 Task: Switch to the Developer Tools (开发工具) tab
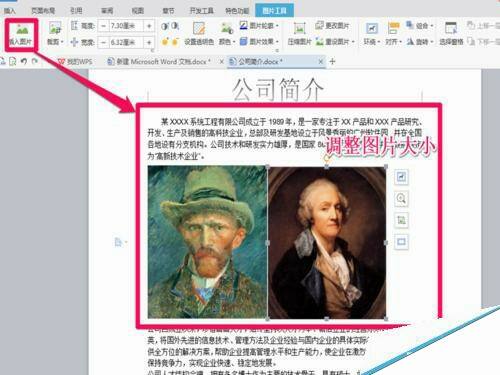click(x=201, y=11)
